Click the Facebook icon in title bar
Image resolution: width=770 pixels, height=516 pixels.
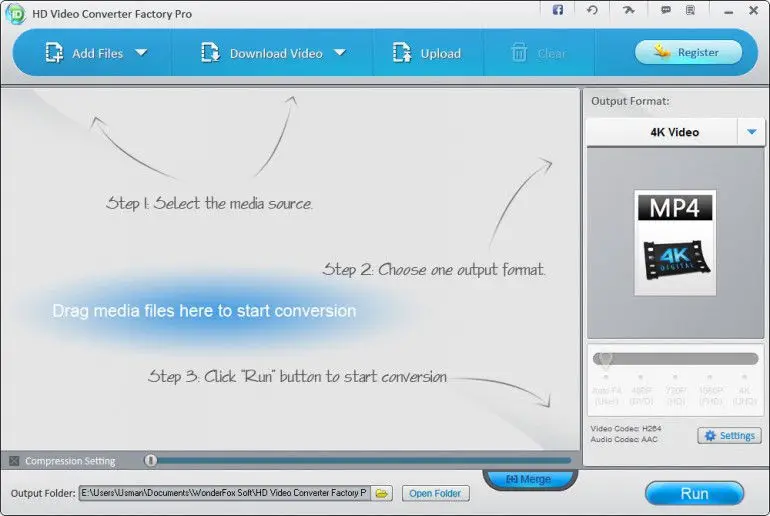[x=558, y=10]
